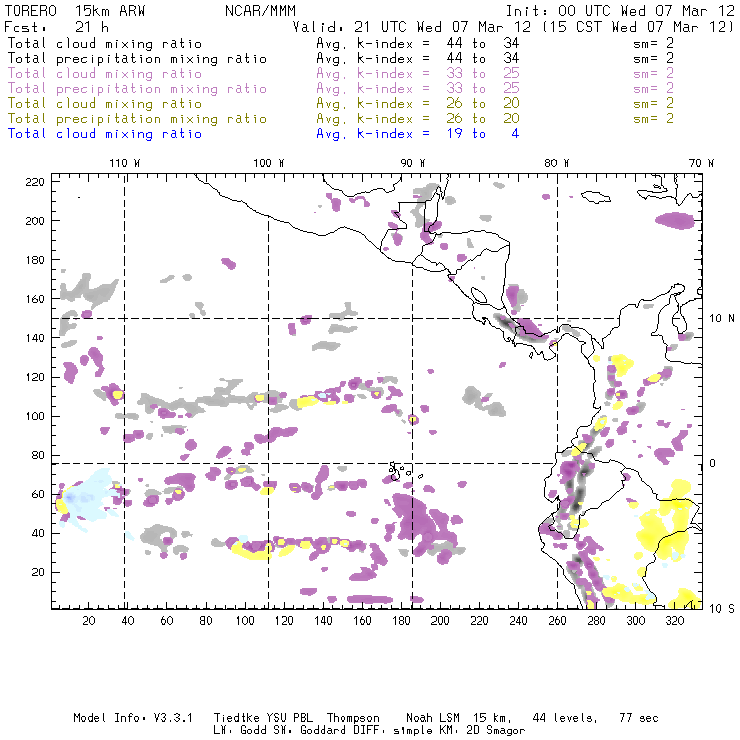Click the y-axis tick label '200'
Image resolution: width=740 pixels, height=740 pixels.
35,221
